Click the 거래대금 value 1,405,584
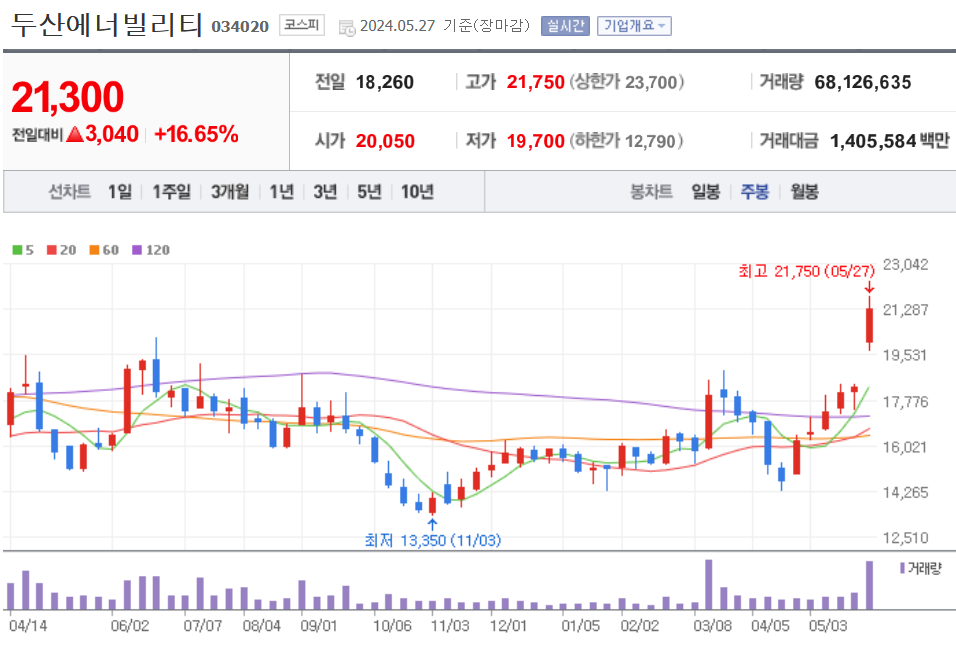This screenshot has width=956, height=654. [x=873, y=141]
